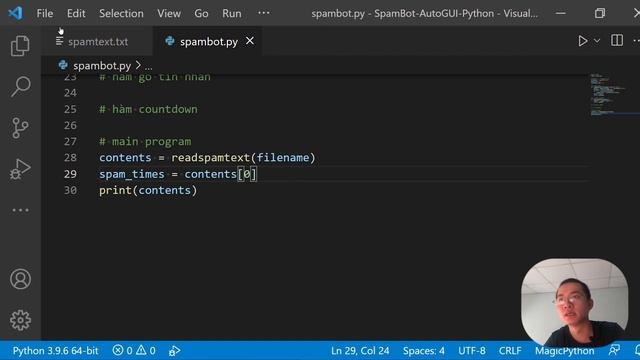Open the Manage settings gear
This screenshot has width=640, height=360.
tap(20, 320)
